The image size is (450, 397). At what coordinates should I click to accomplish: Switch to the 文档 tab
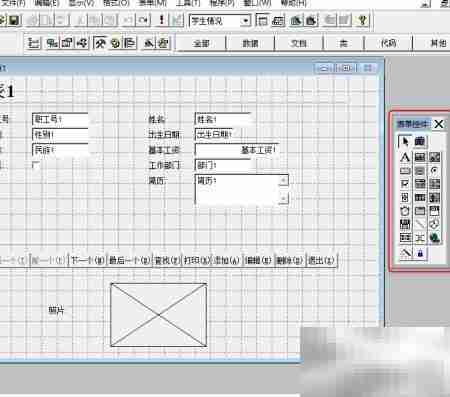299,43
